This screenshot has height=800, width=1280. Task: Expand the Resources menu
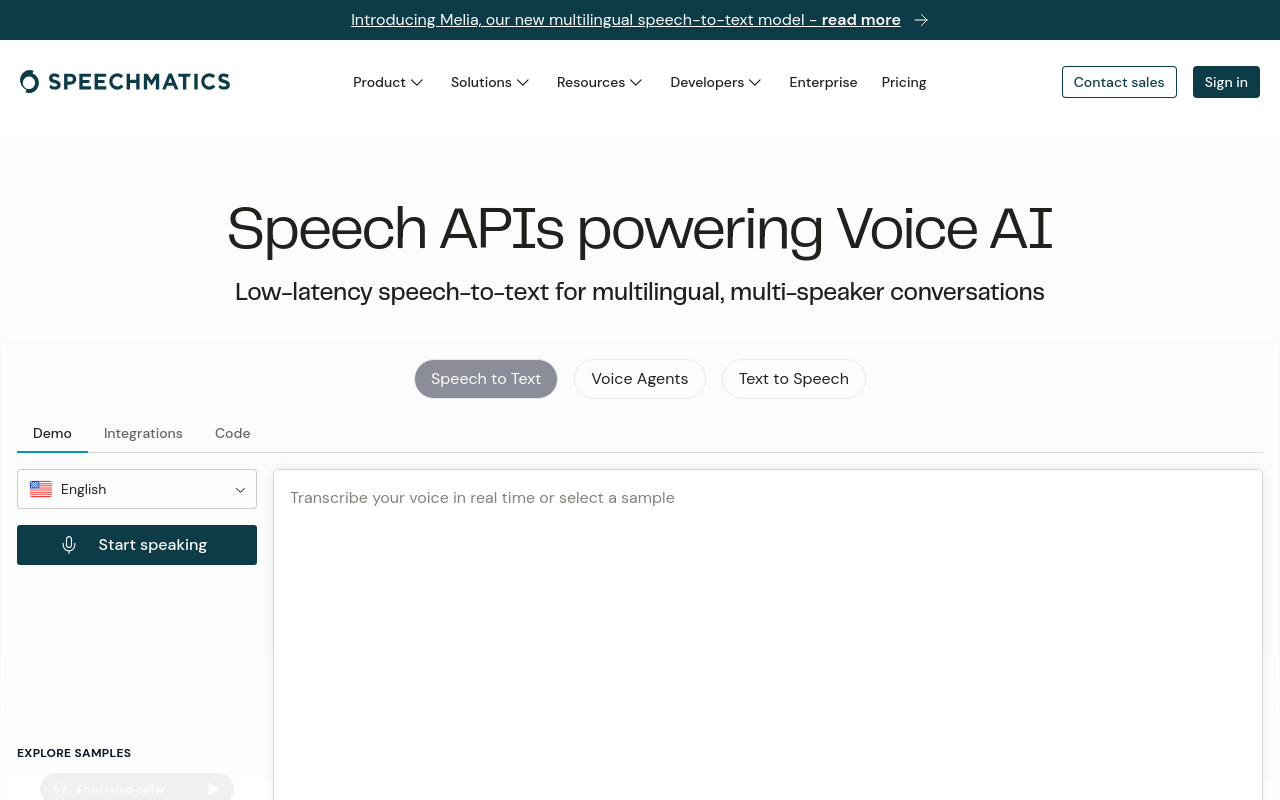tap(600, 82)
